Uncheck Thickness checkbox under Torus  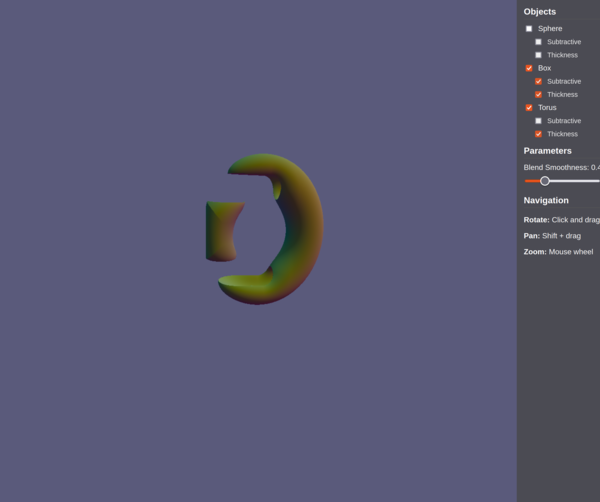click(x=538, y=134)
